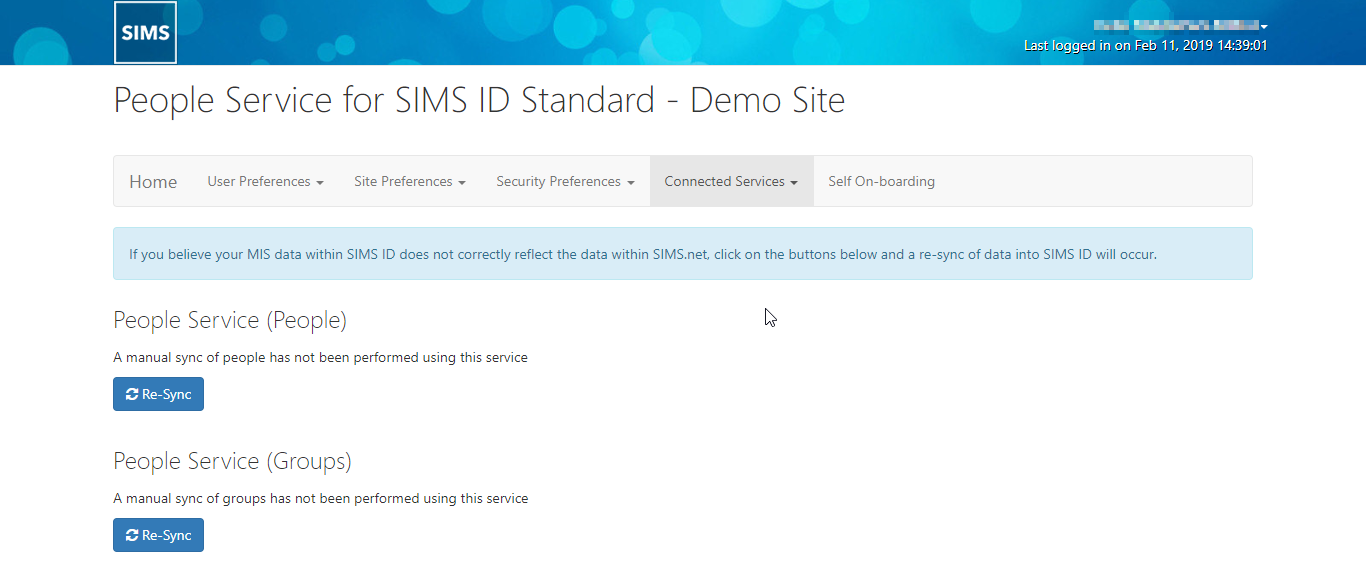
Task: Open the Home navigation item
Action: pyautogui.click(x=153, y=181)
